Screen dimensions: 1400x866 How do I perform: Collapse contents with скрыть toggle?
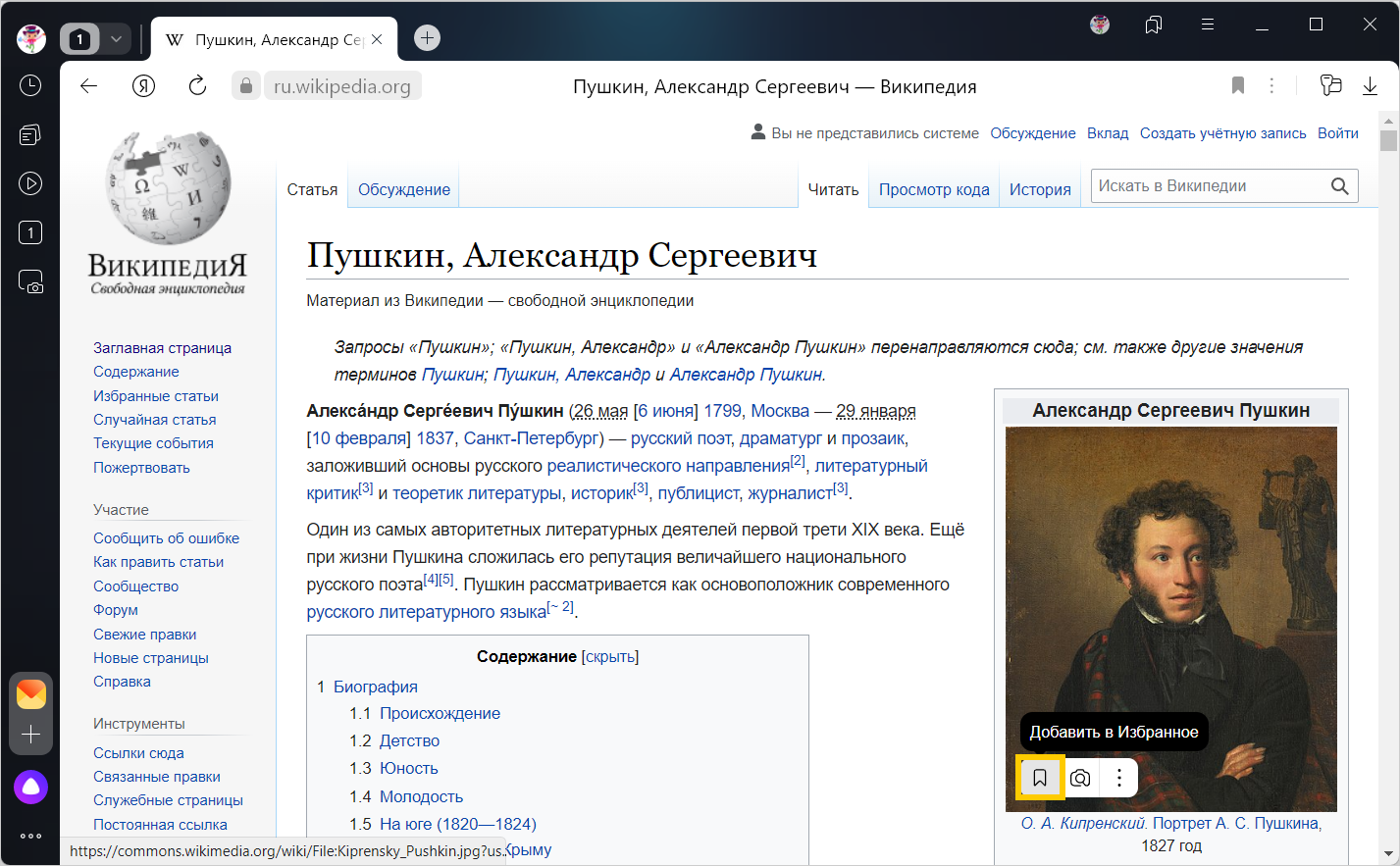point(610,656)
